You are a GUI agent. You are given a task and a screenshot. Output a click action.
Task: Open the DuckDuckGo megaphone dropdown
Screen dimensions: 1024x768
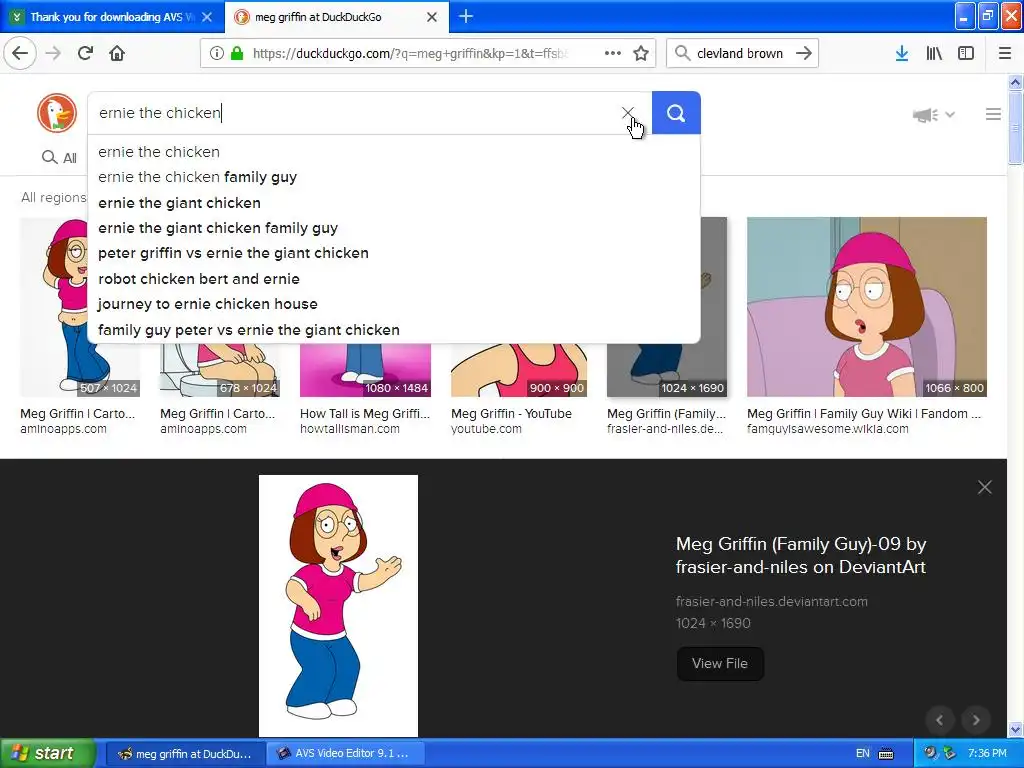pyautogui.click(x=933, y=115)
